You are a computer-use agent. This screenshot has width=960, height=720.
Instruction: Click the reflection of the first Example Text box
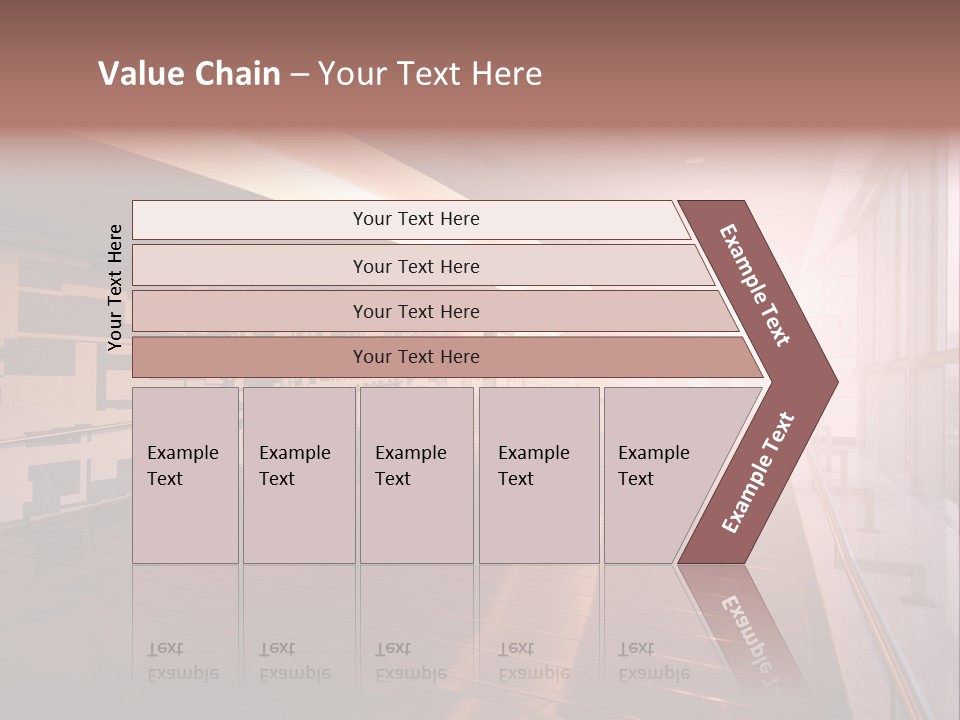(x=184, y=640)
